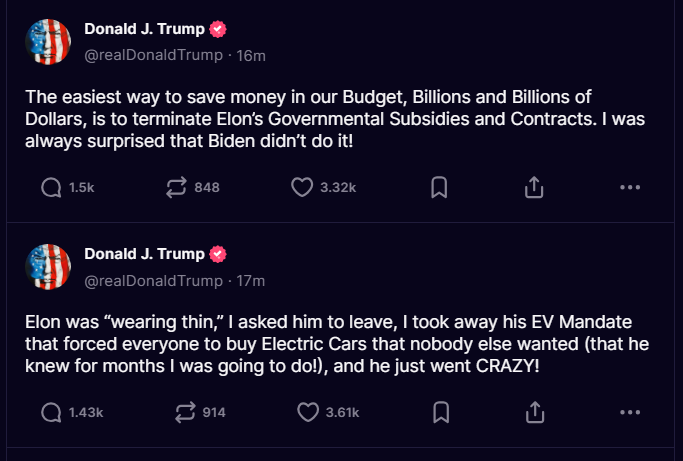
Task: Reply to the post with 1.5k comments
Action: click(52, 187)
